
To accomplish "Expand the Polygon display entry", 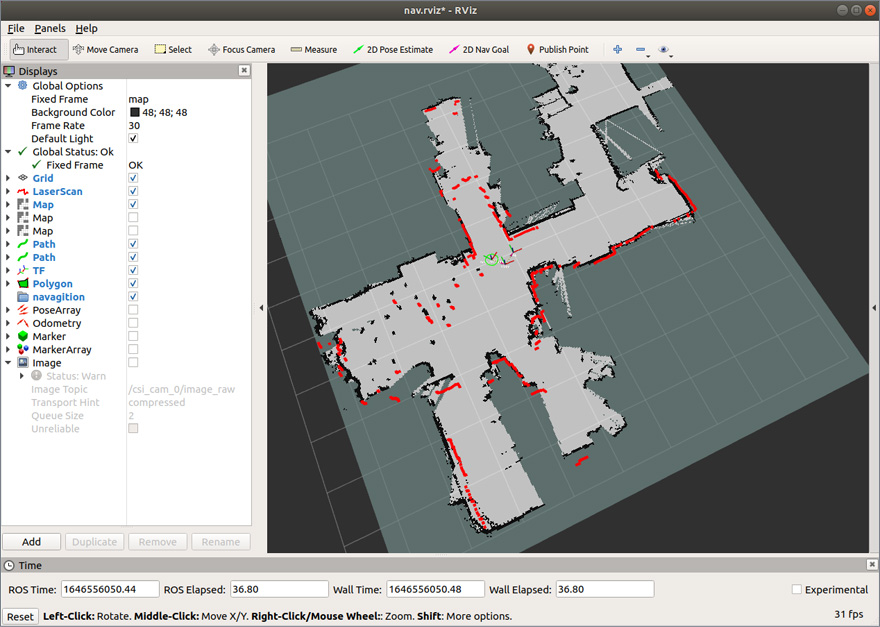I will point(9,284).
